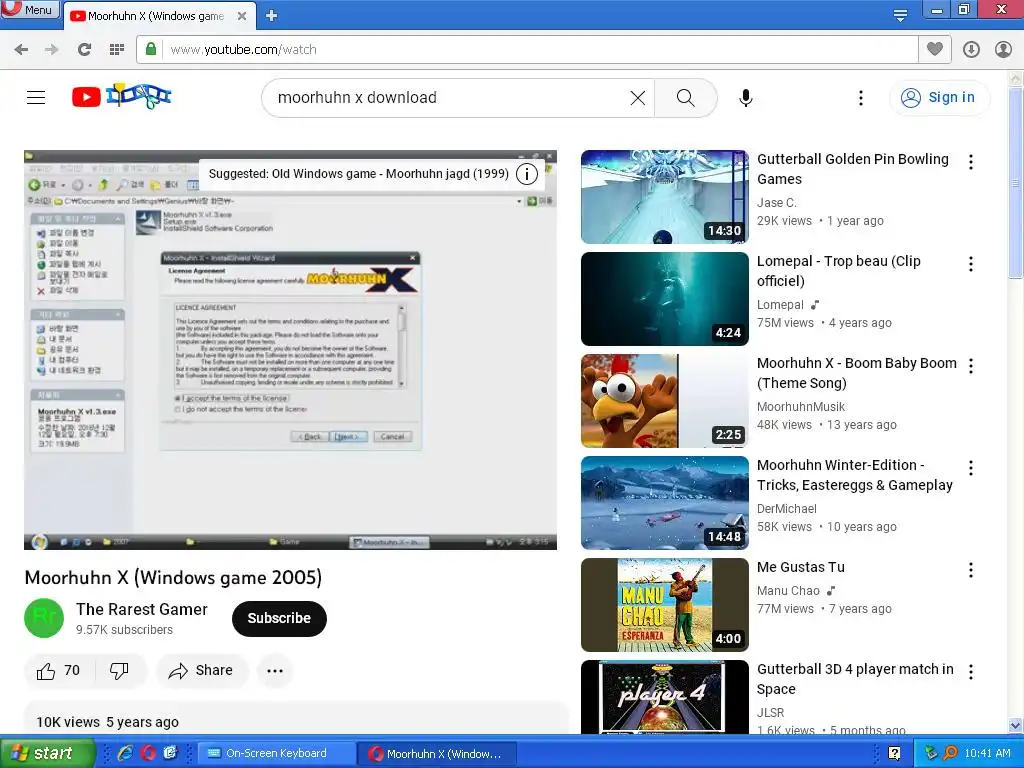Switch to Moorhuhn X taskbar window
The width and height of the screenshot is (1024, 768).
tap(438, 754)
